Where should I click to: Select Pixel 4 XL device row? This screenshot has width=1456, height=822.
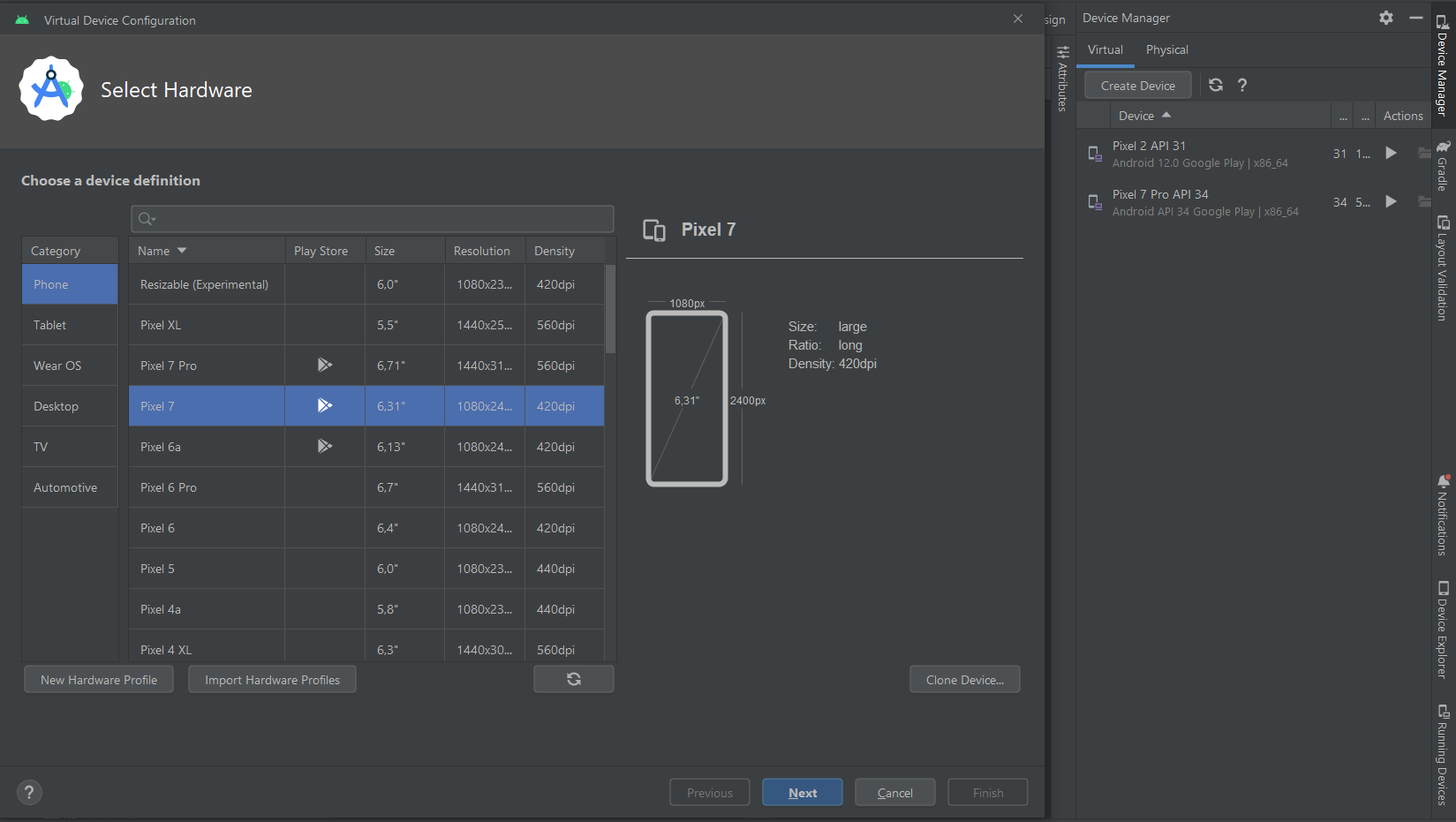click(366, 647)
